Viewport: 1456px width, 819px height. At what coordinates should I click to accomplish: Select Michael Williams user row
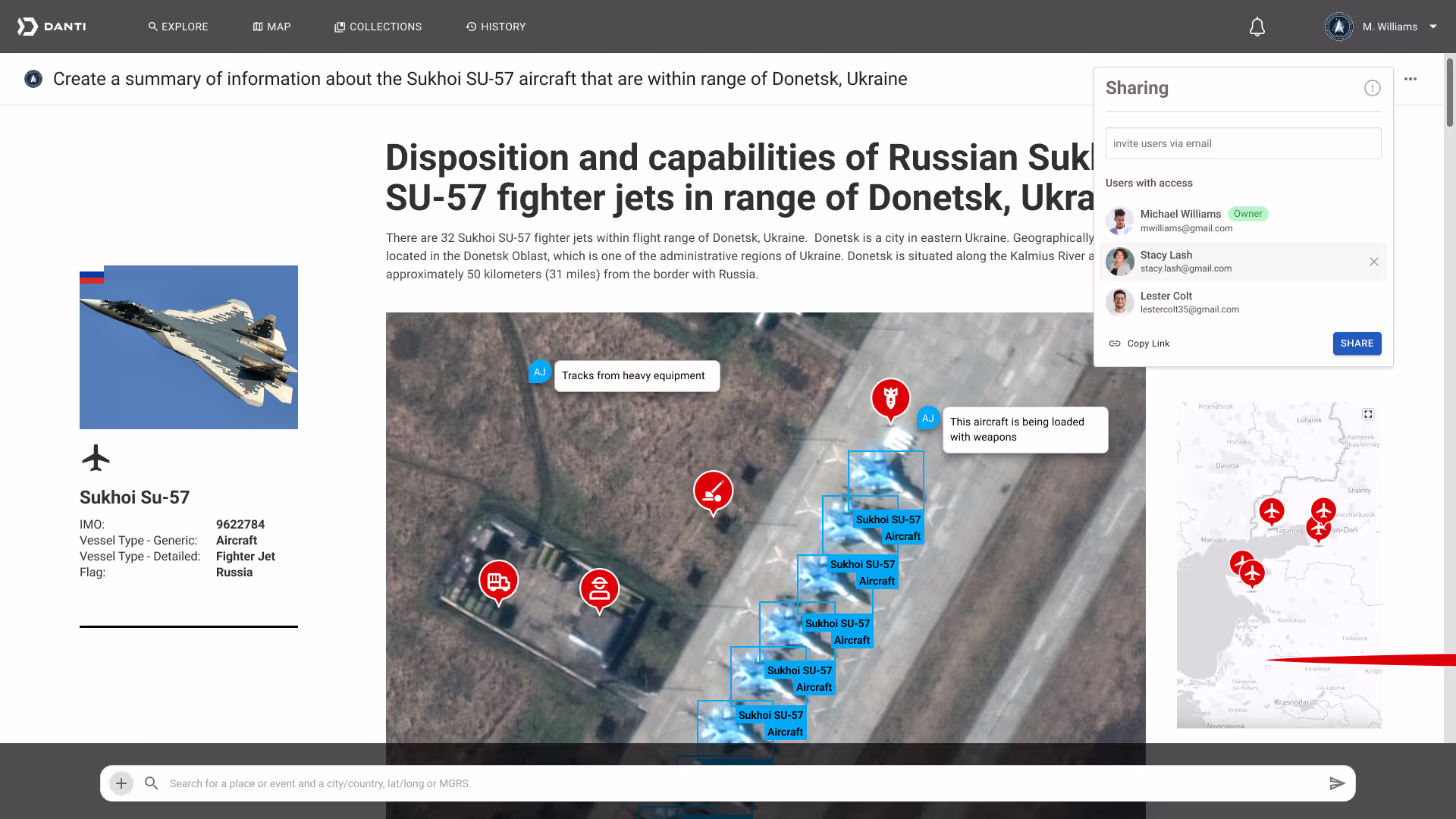click(x=1244, y=221)
